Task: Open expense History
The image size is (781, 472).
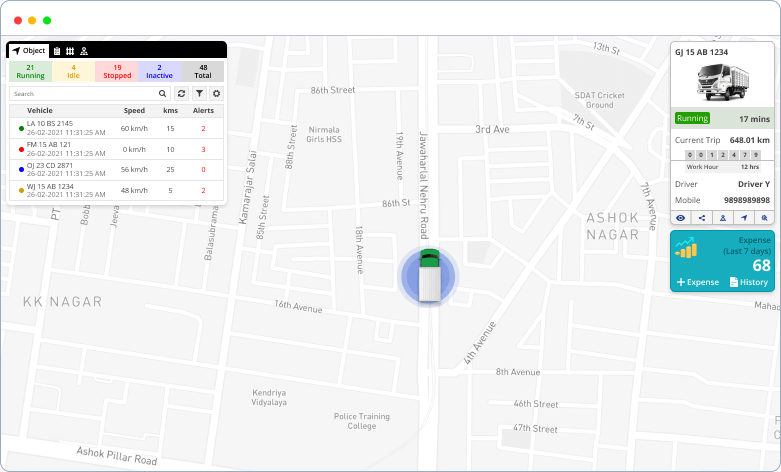Action: click(x=749, y=282)
